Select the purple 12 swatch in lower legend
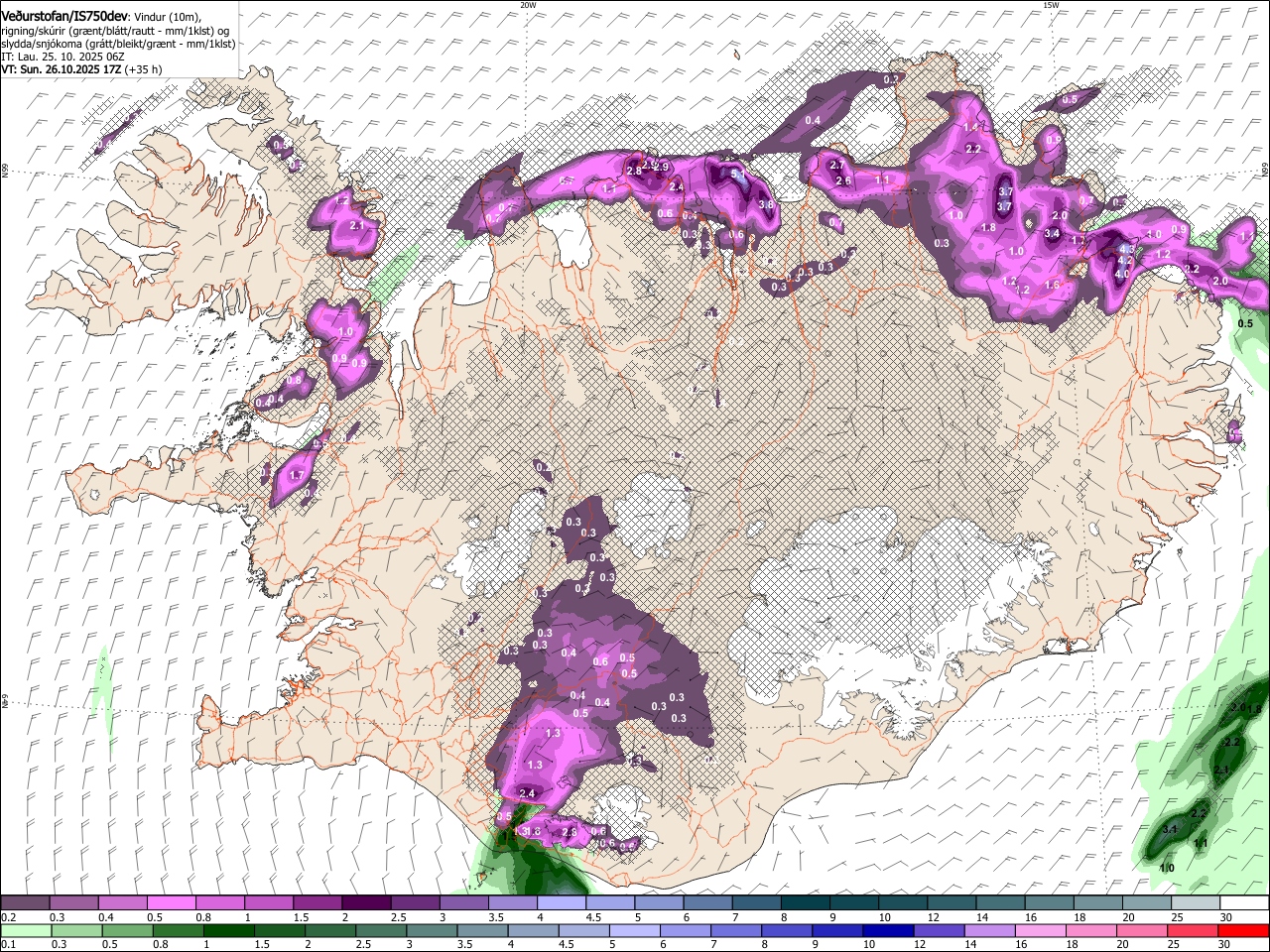 (940, 930)
